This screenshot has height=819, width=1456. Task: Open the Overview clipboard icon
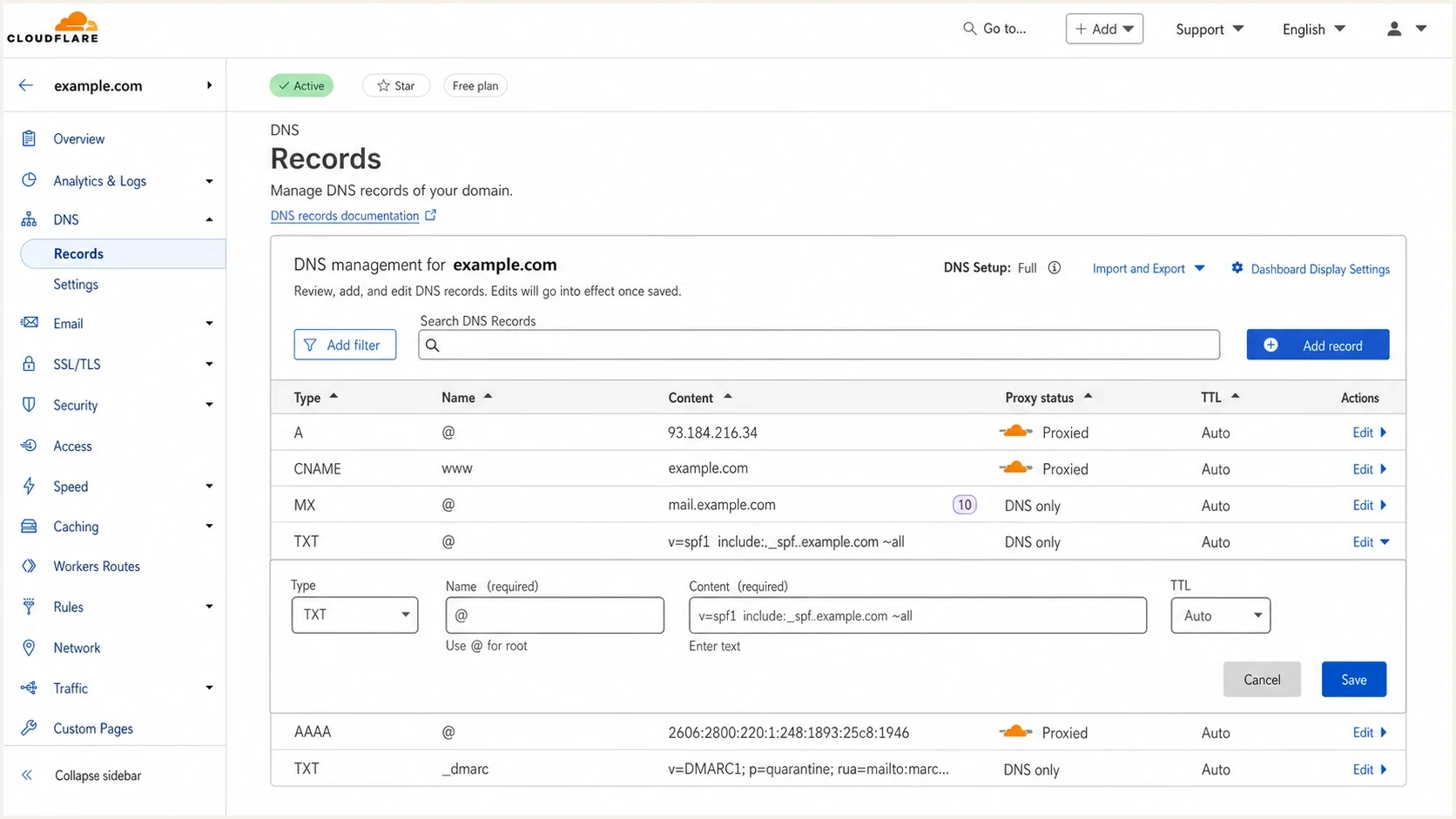click(x=29, y=138)
